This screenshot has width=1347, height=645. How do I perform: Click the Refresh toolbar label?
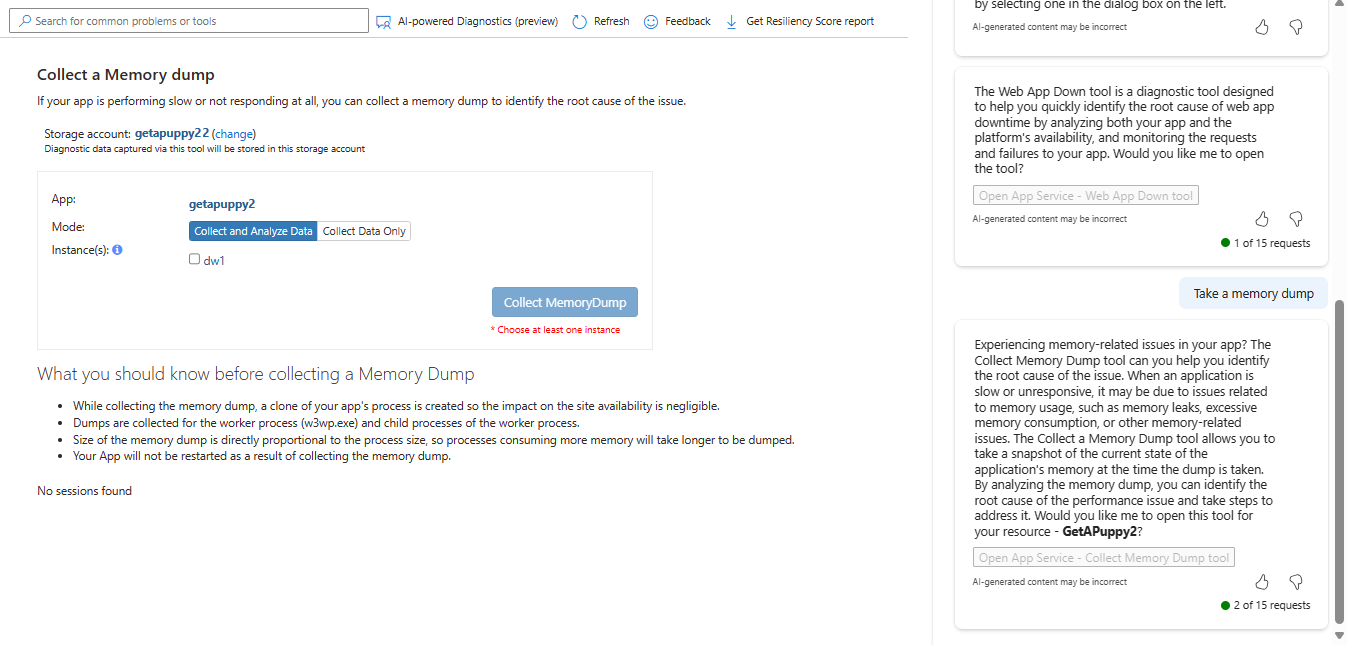pyautogui.click(x=612, y=21)
